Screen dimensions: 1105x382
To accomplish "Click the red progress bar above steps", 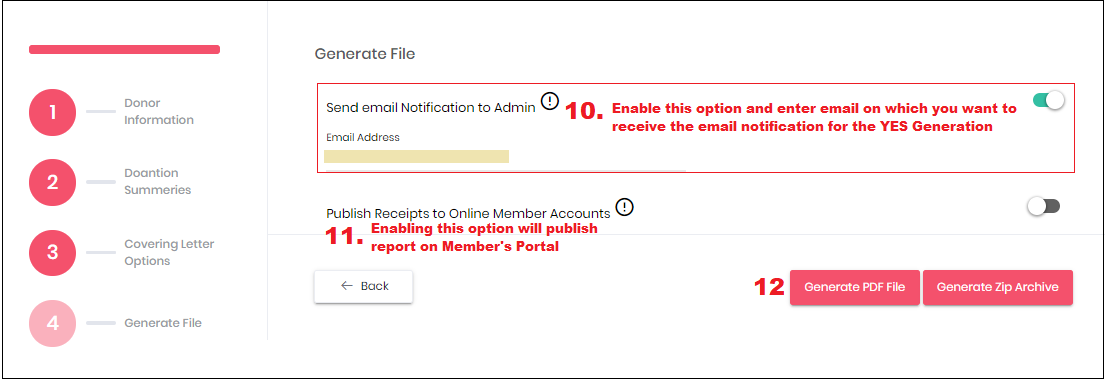I will coord(124,49).
